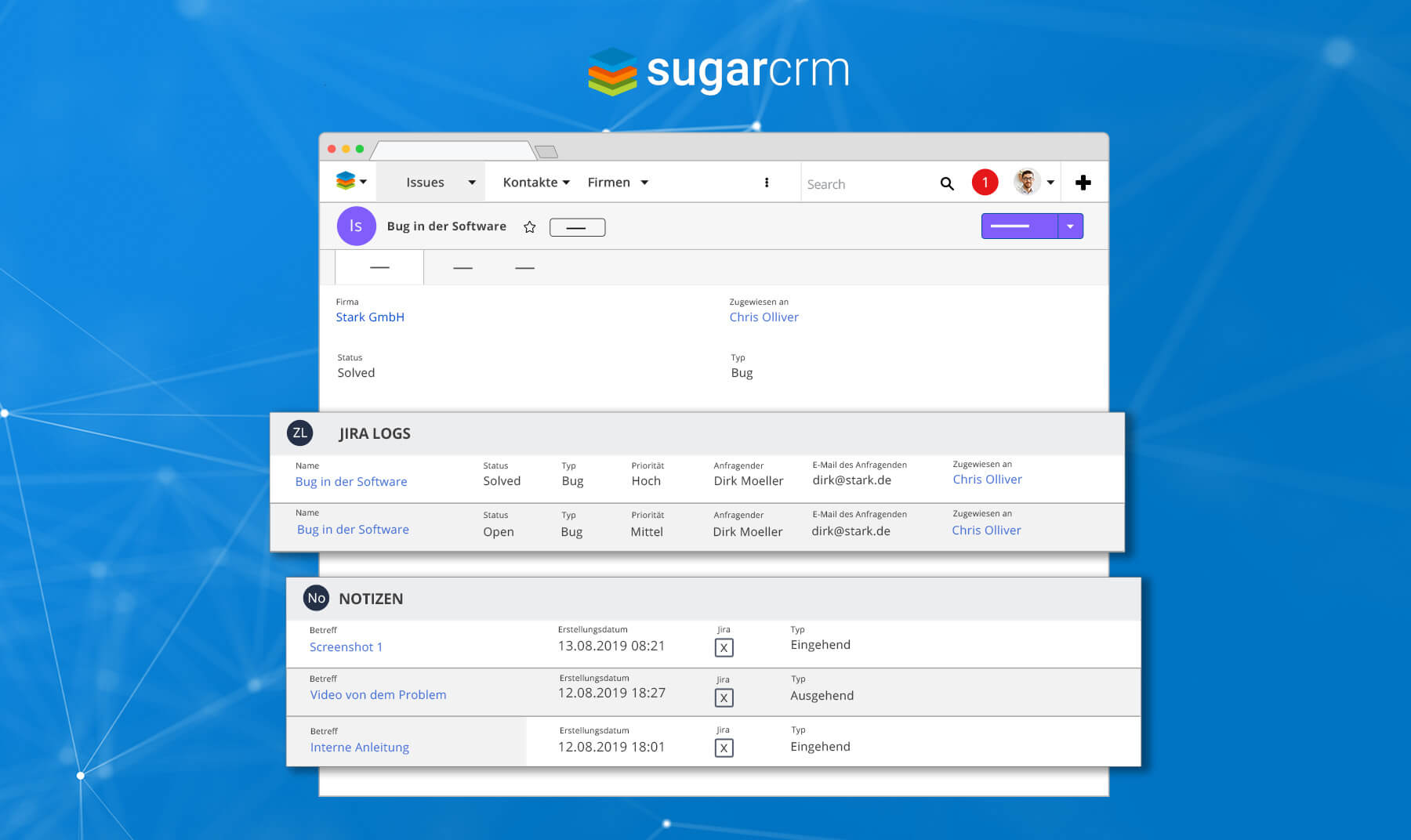The height and width of the screenshot is (840, 1411).
Task: Click the plus quick-create icon
Action: point(1083,183)
